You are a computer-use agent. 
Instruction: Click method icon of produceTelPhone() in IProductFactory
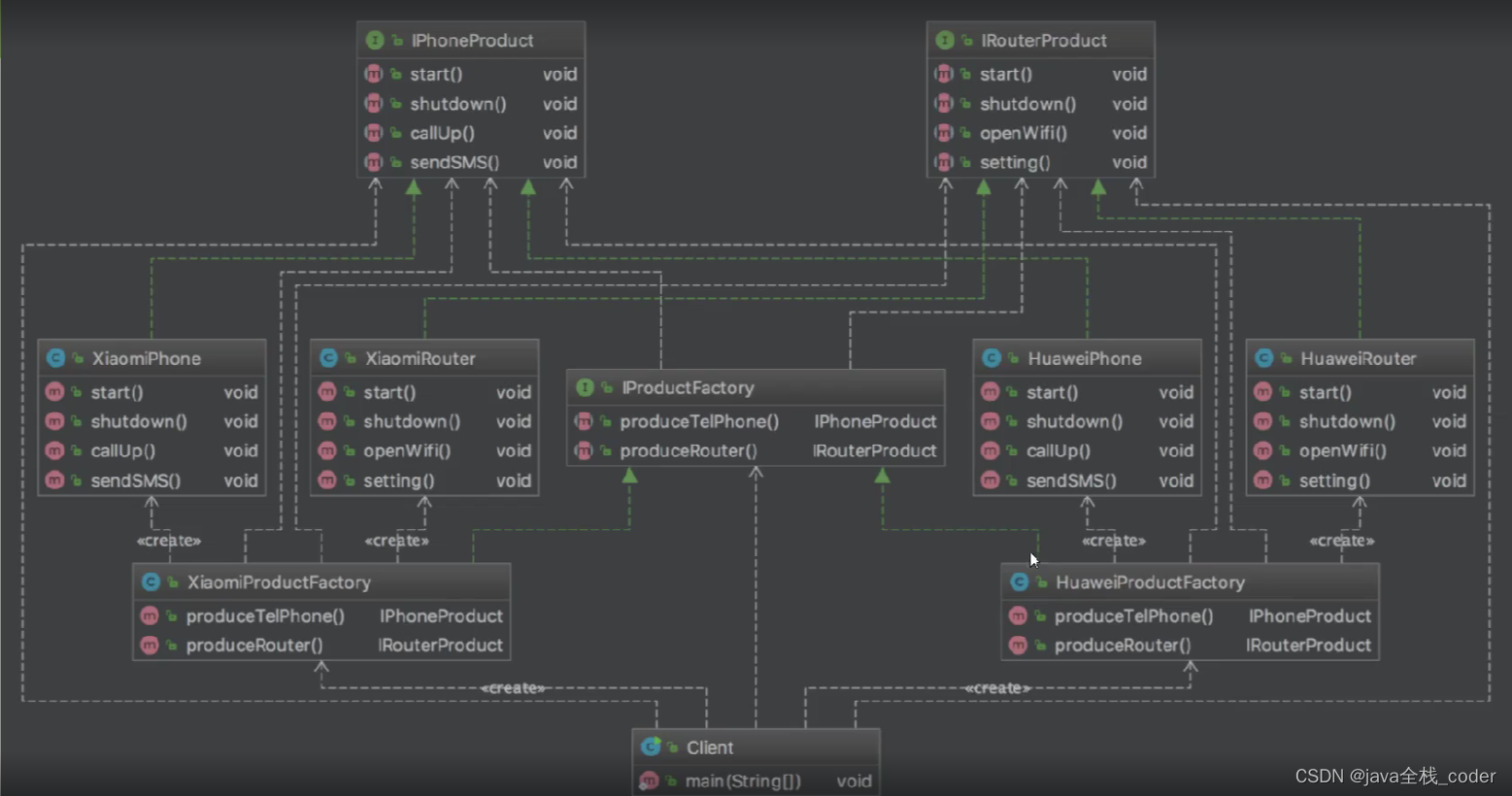584,421
